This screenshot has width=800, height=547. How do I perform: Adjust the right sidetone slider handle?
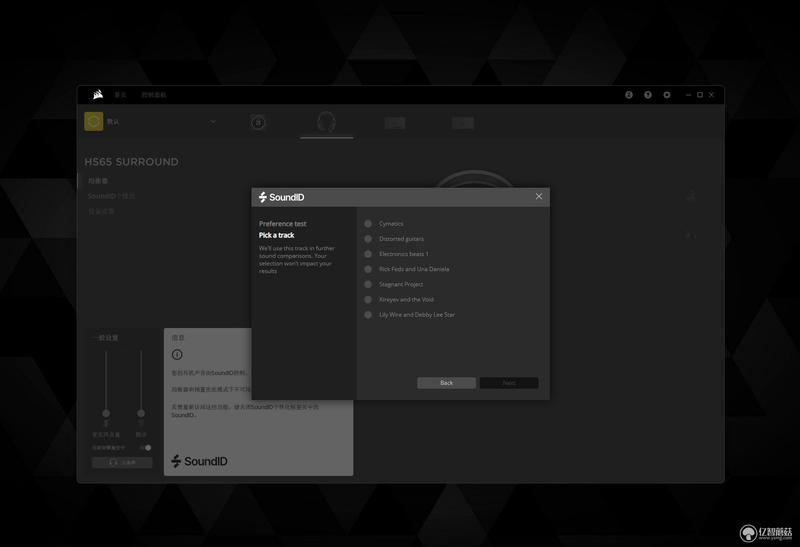pyautogui.click(x=141, y=413)
